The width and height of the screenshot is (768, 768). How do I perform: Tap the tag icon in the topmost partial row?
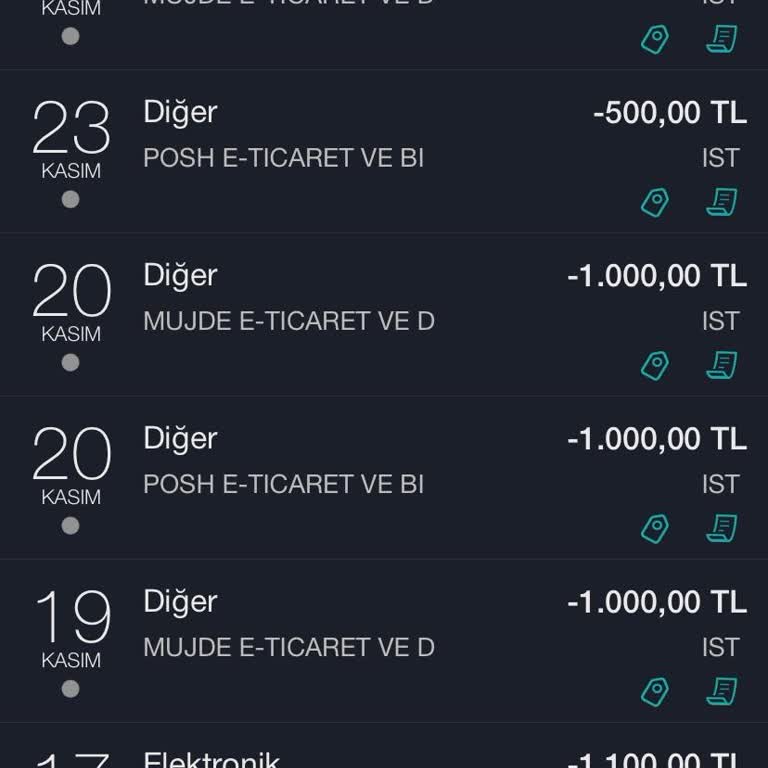[655, 40]
